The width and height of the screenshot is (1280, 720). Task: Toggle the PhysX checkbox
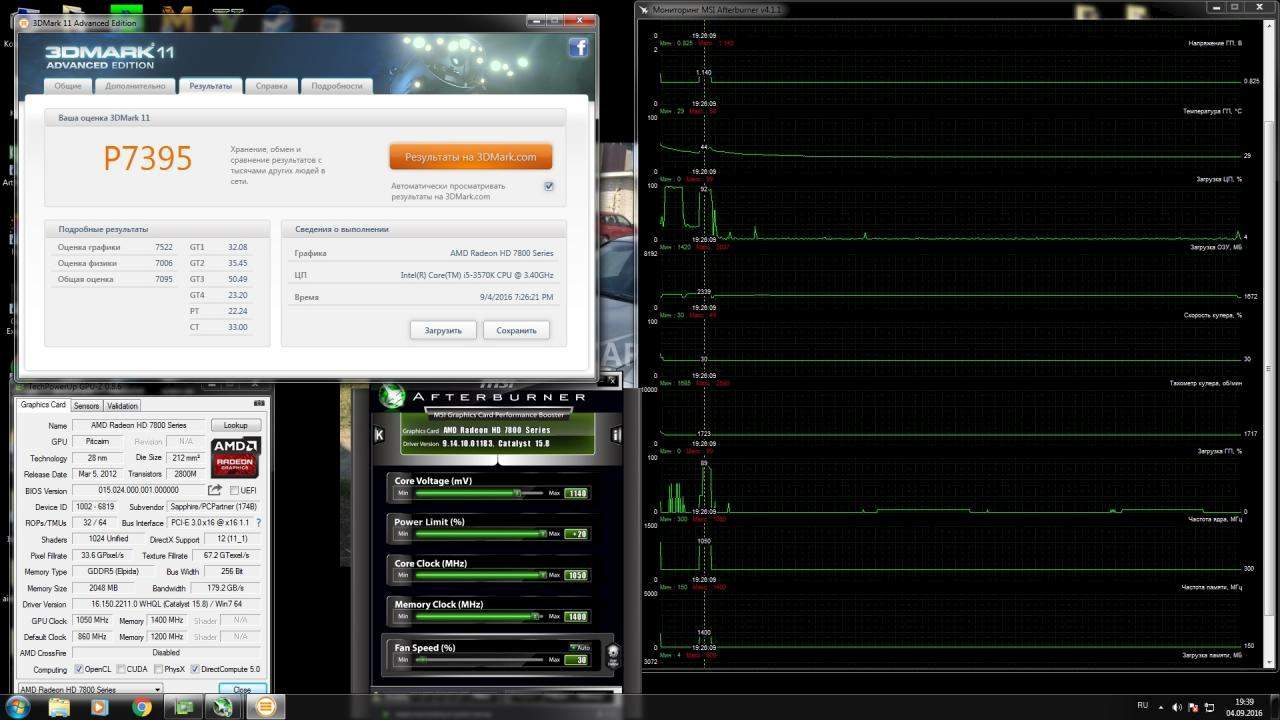[x=156, y=669]
